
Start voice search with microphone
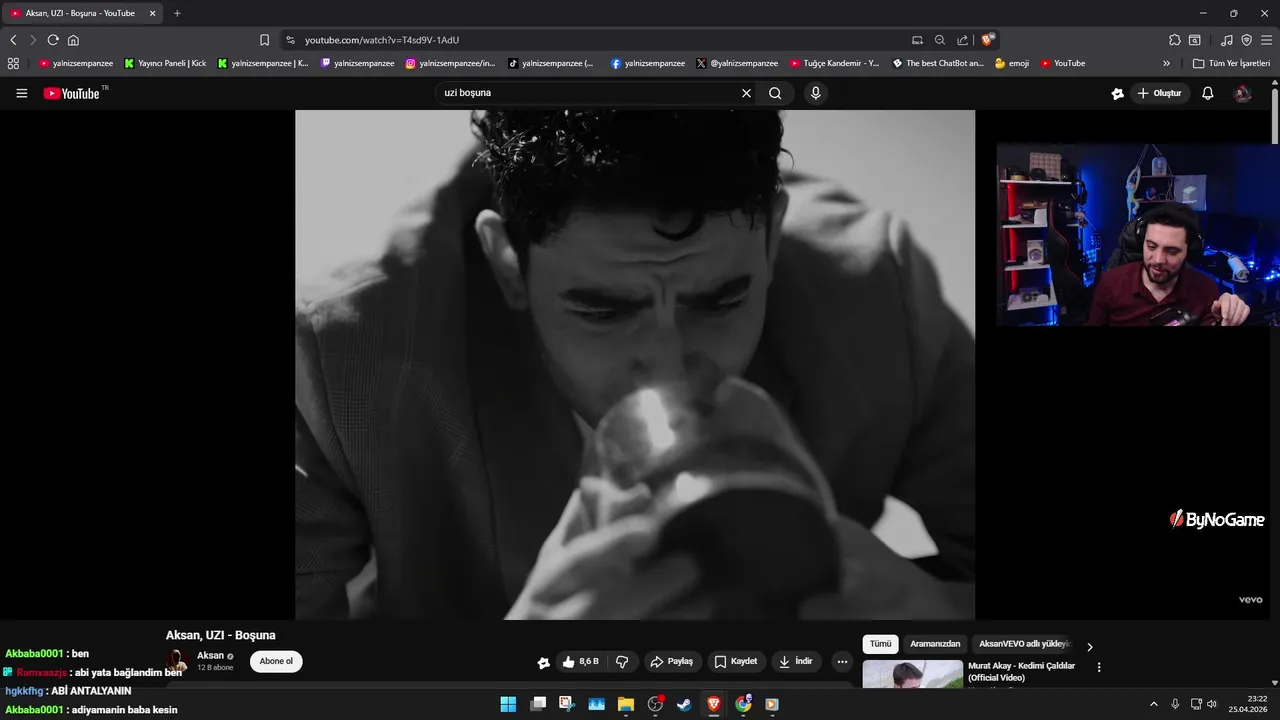click(x=816, y=93)
